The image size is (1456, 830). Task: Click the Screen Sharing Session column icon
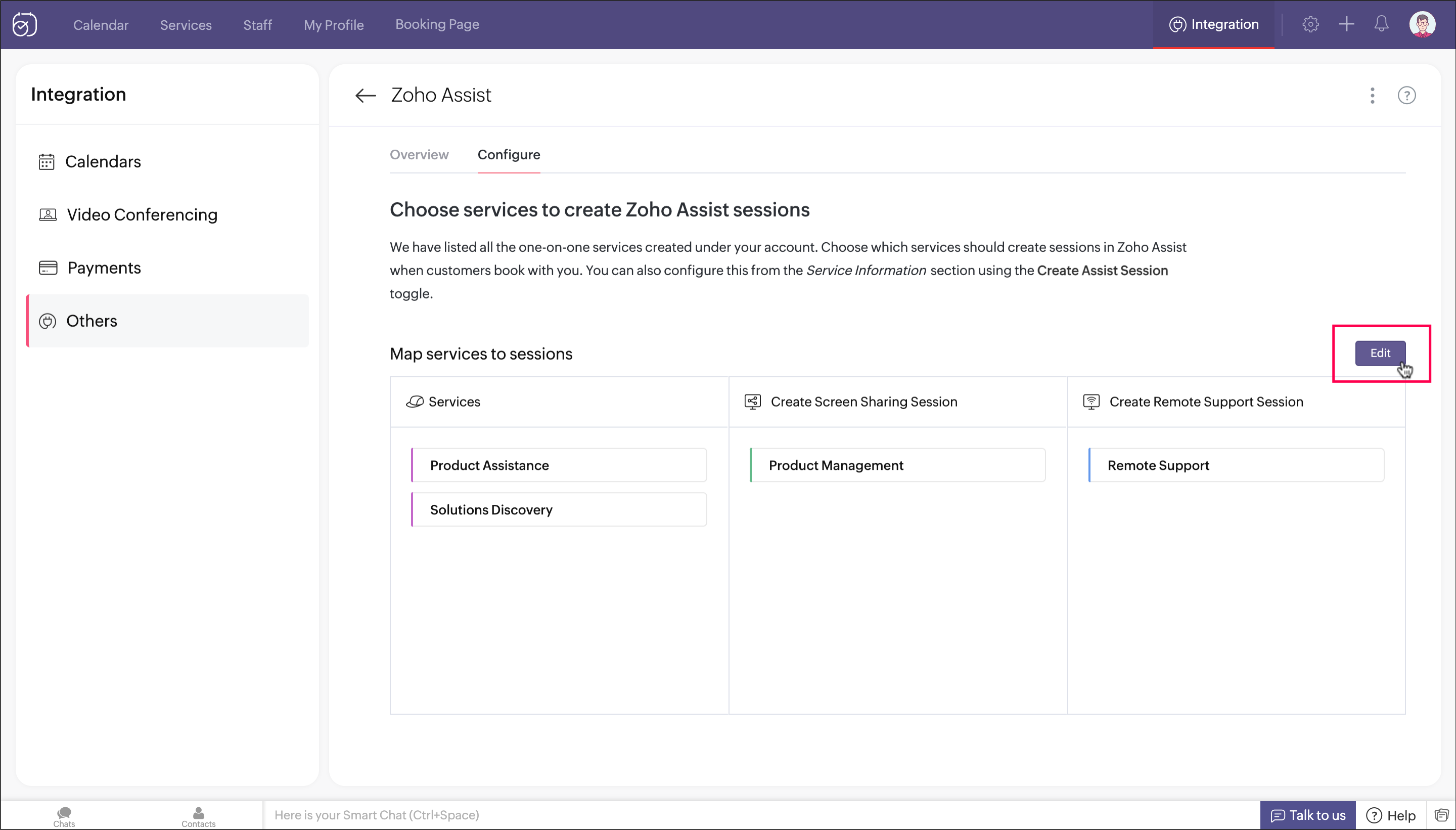coord(752,402)
